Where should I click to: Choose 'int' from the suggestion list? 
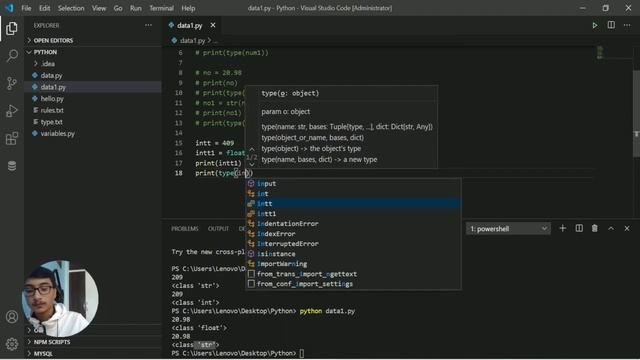click(353, 194)
